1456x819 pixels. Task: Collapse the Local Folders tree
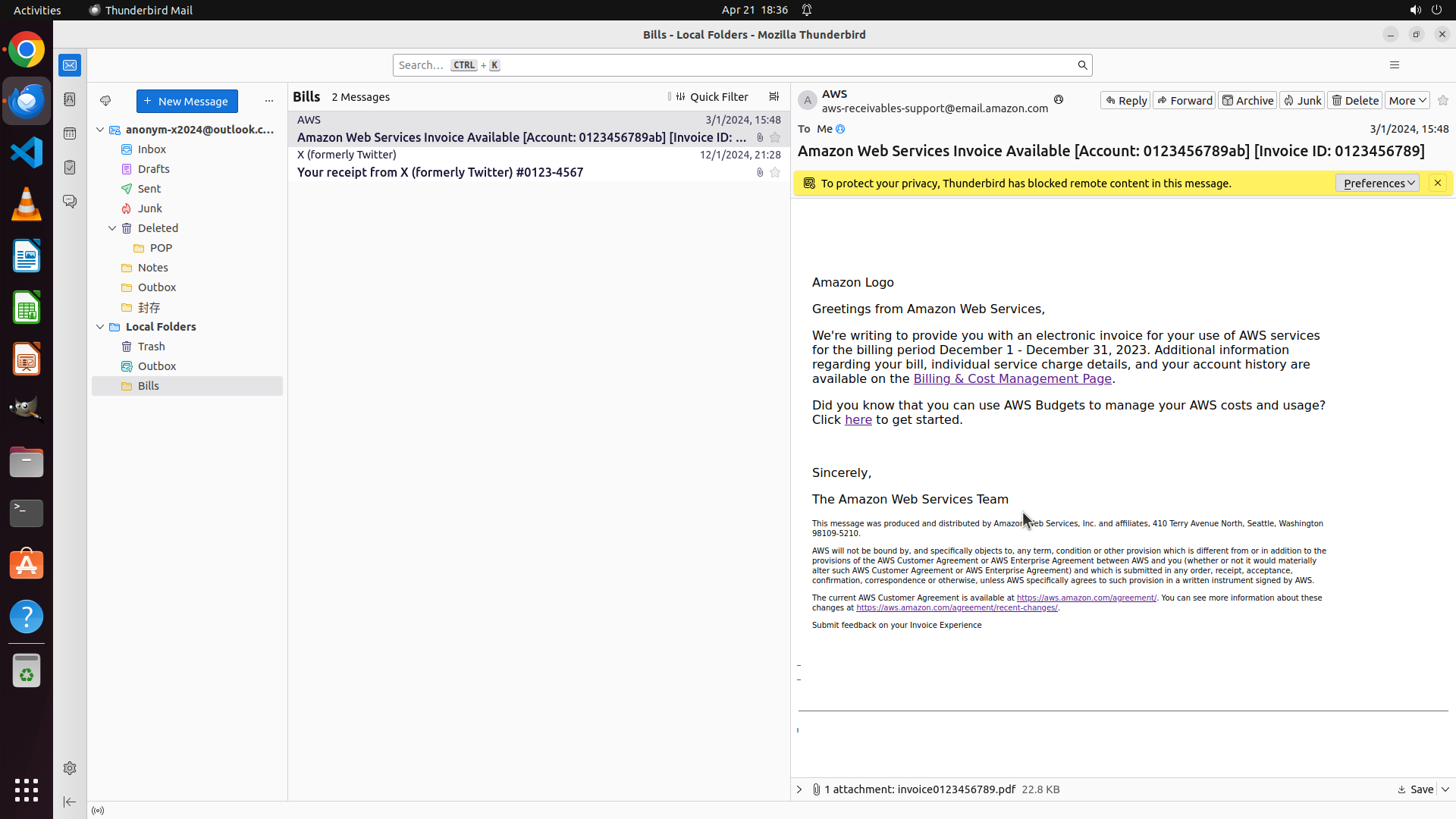[x=100, y=327]
